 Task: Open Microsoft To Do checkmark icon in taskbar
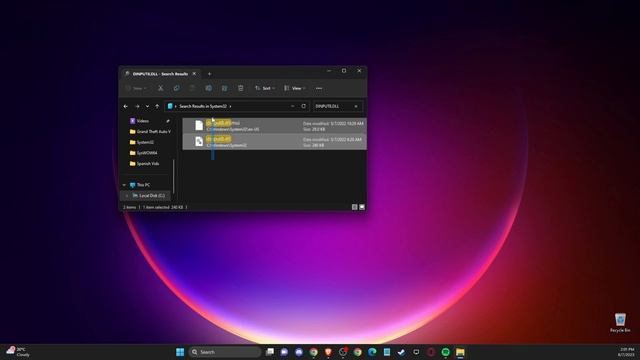coord(401,352)
